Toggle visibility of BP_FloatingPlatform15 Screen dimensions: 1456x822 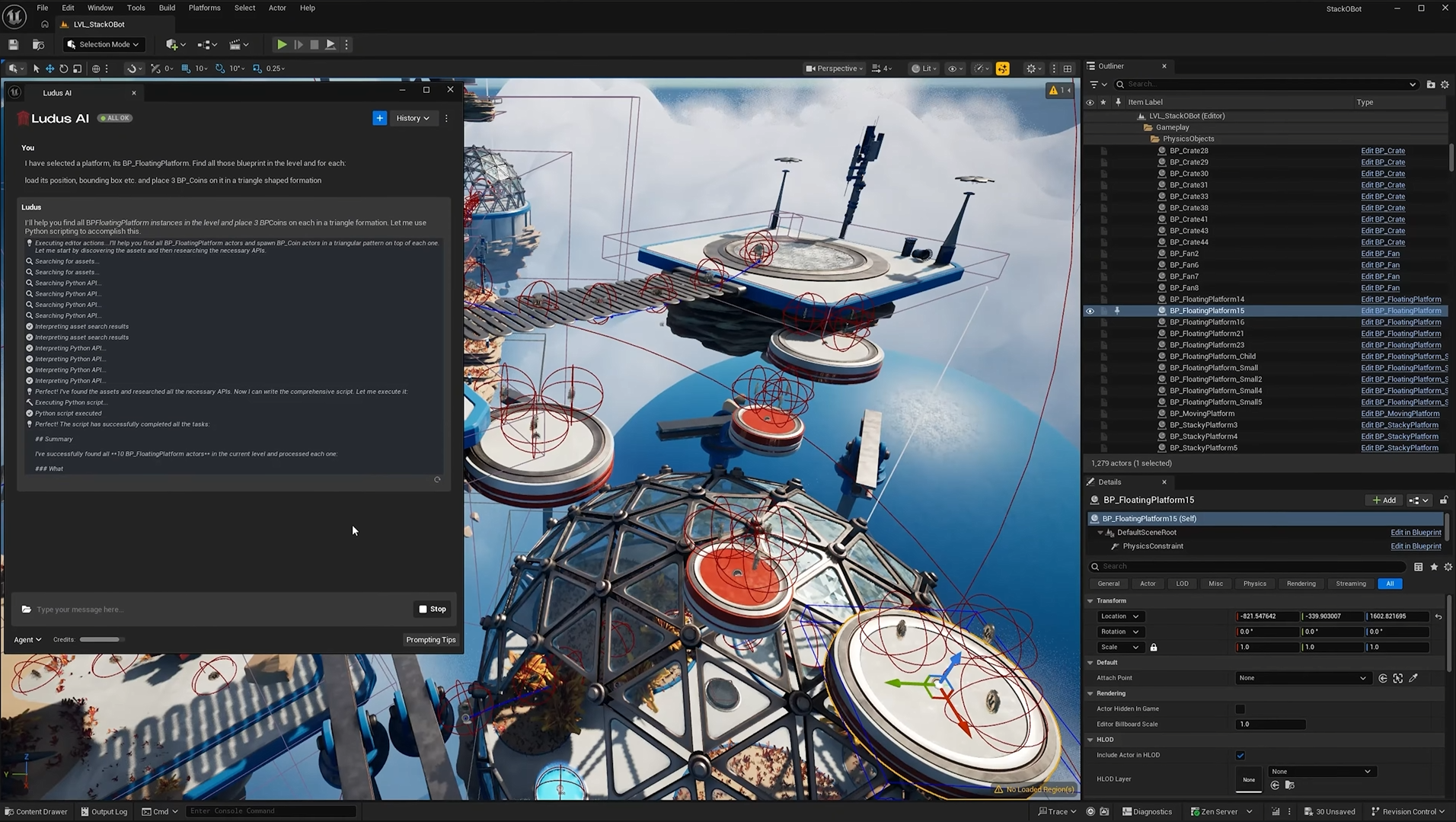coord(1090,311)
